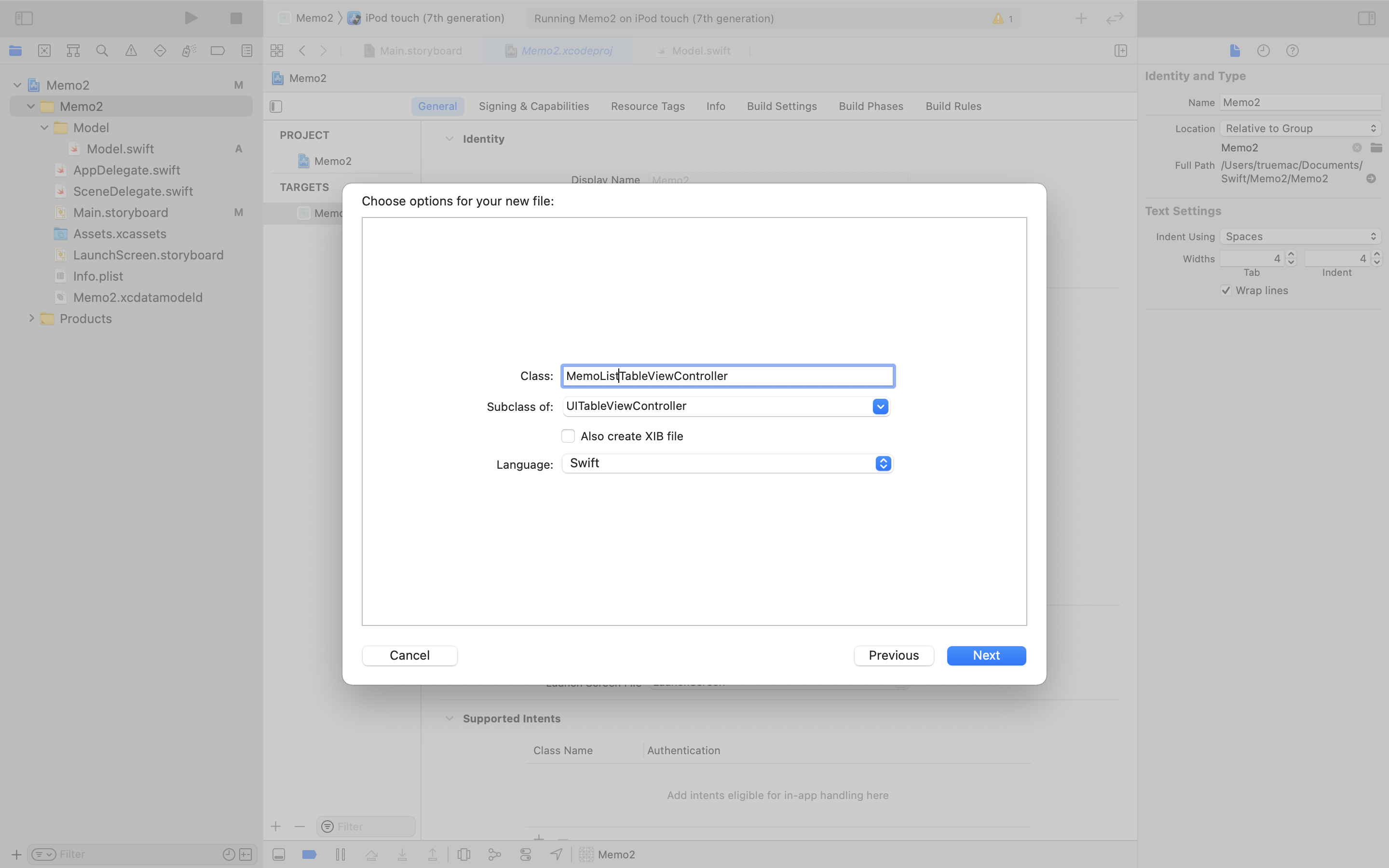Open the Subclass of dropdown arrow
The width and height of the screenshot is (1389, 868).
pos(880,407)
